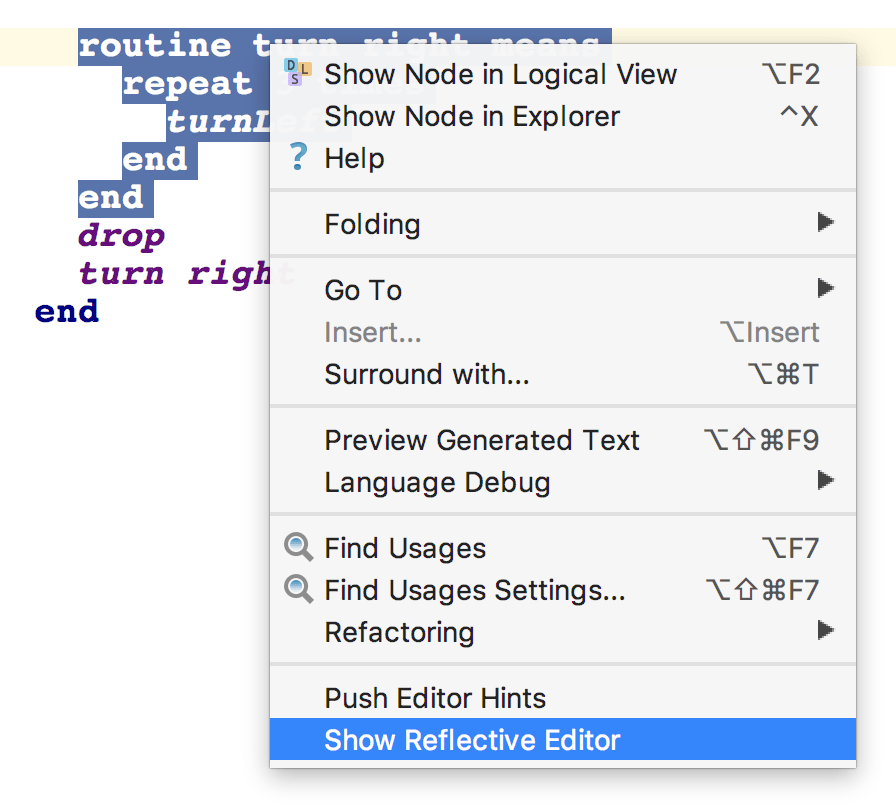This screenshot has height=806, width=896.
Task: Click the blue question mark Help icon
Action: [298, 157]
